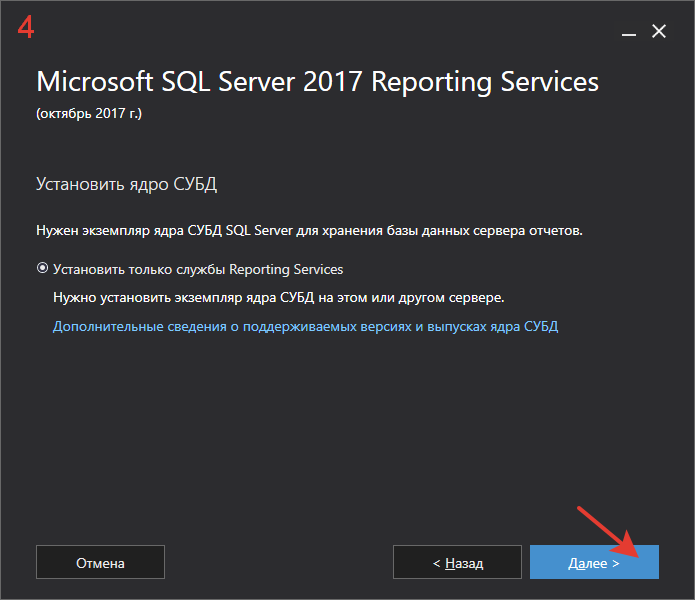Open link about supported СУБД versions

(x=305, y=327)
